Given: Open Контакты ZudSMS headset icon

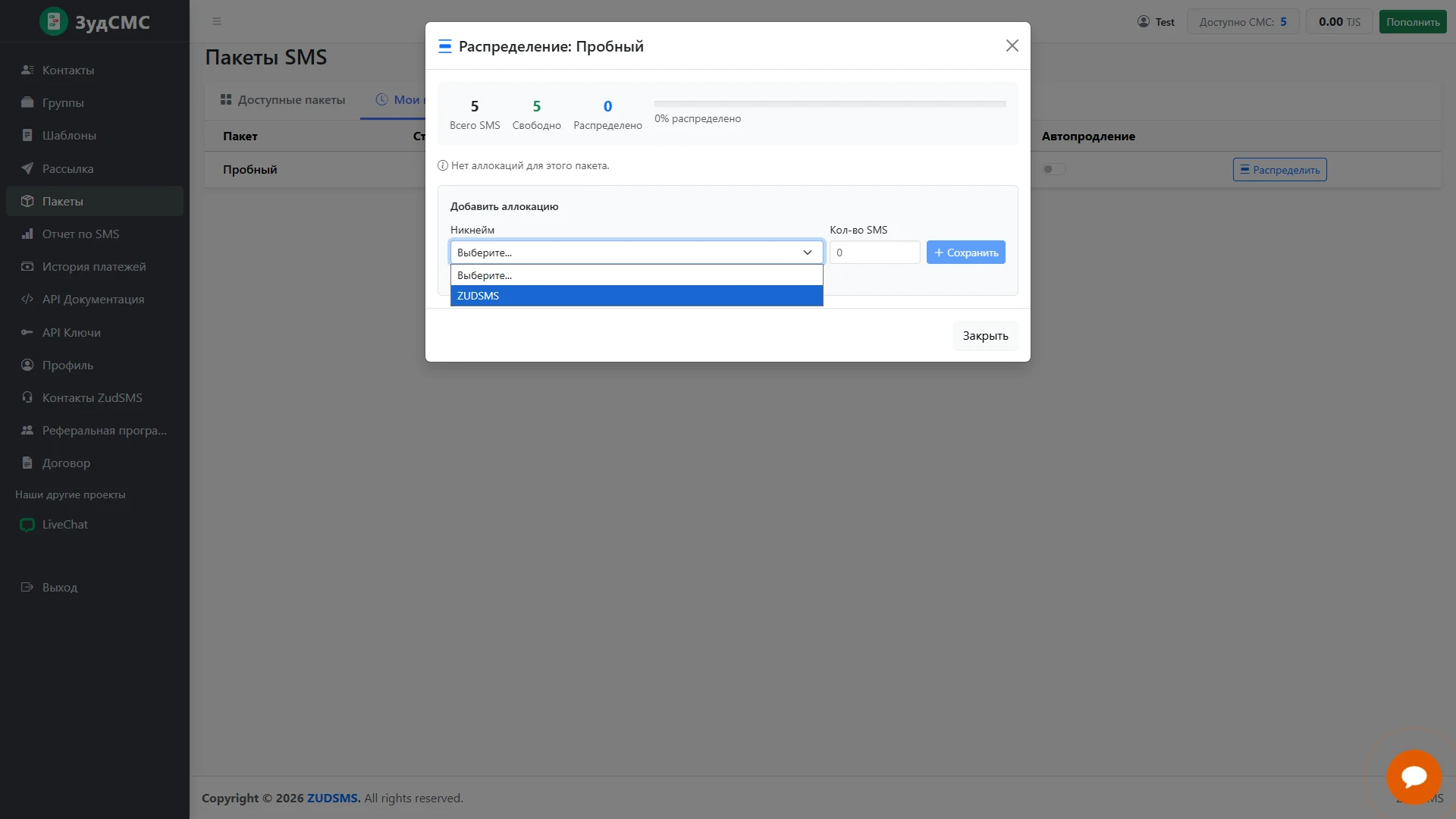Looking at the screenshot, I should pos(27,397).
